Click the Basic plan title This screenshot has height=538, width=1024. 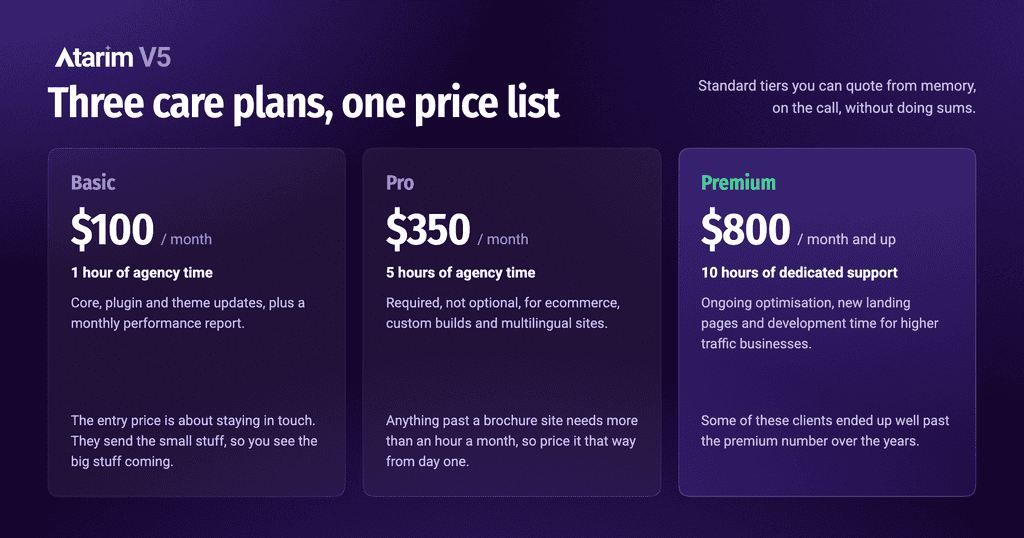point(93,182)
